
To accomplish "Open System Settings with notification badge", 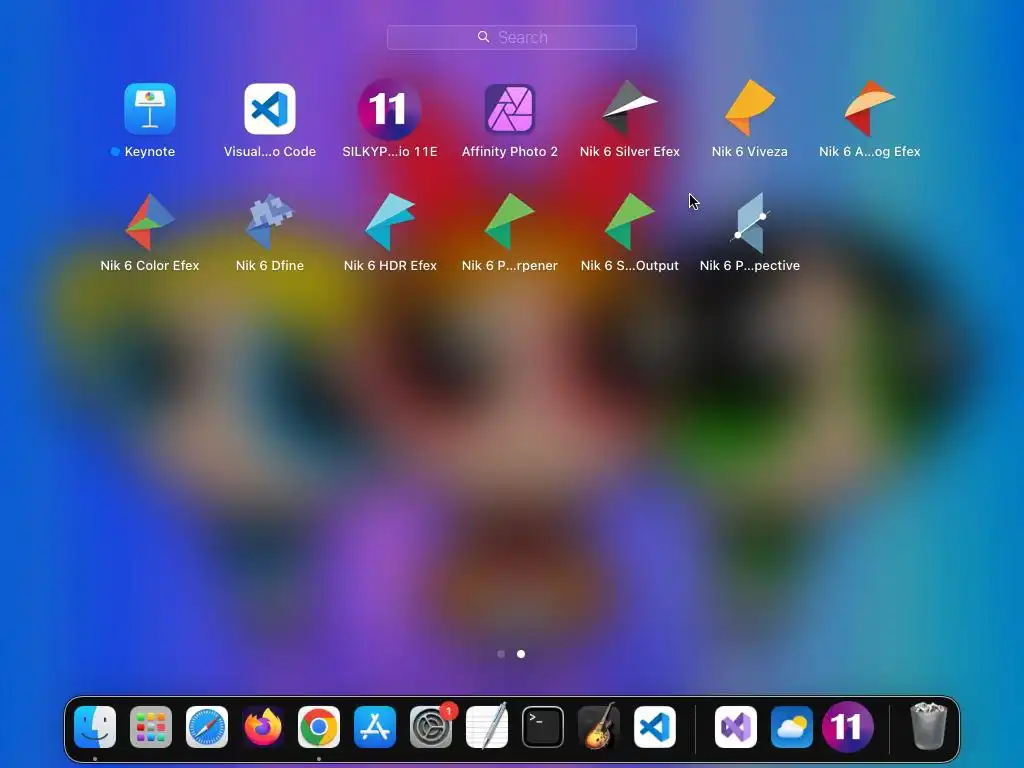I will tap(431, 727).
